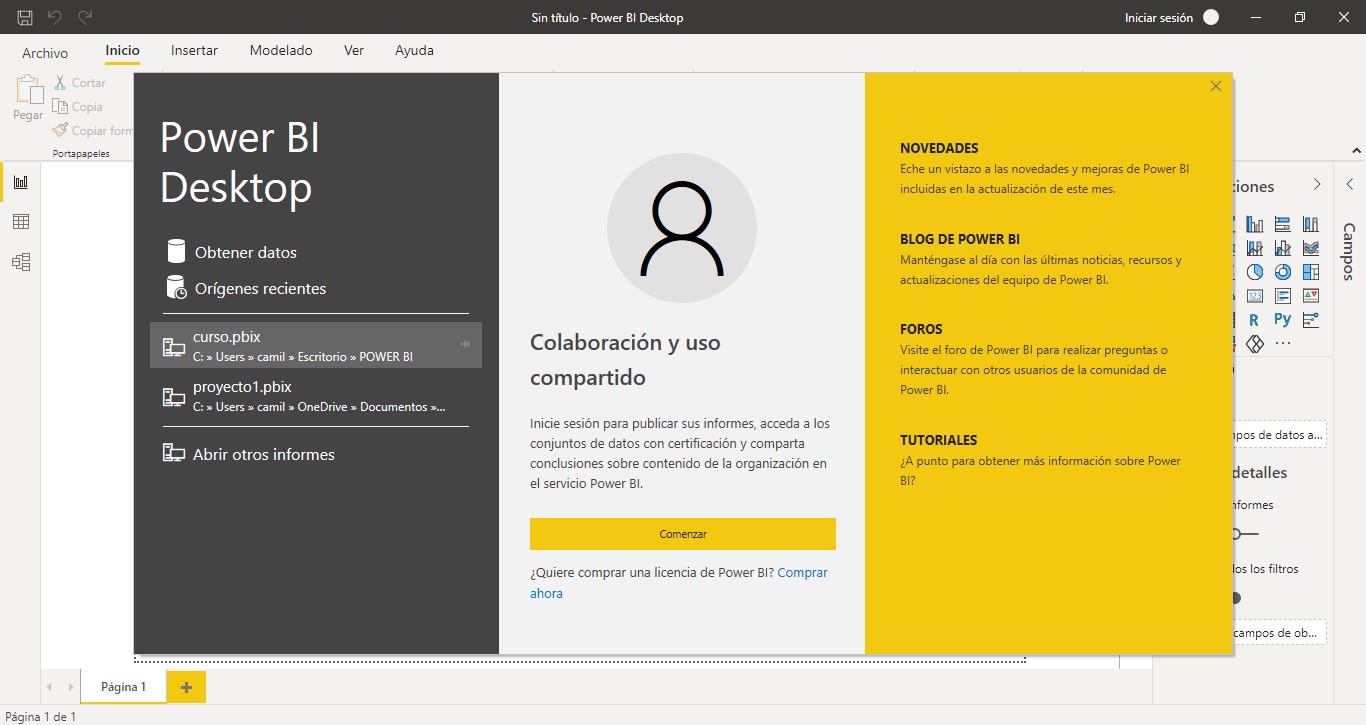This screenshot has width=1366, height=725.
Task: Select the clustered column chart visual
Action: [1255, 224]
